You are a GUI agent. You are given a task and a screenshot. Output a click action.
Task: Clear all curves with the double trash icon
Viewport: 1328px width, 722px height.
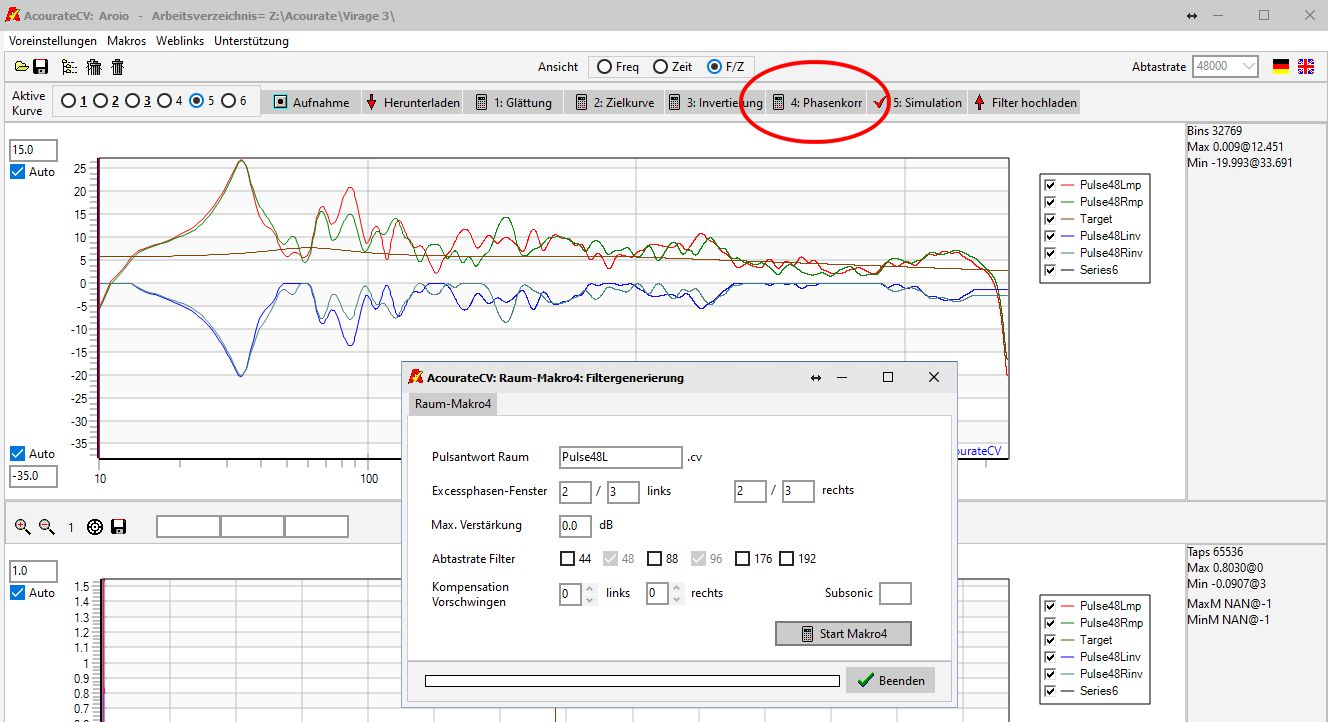pyautogui.click(x=94, y=67)
